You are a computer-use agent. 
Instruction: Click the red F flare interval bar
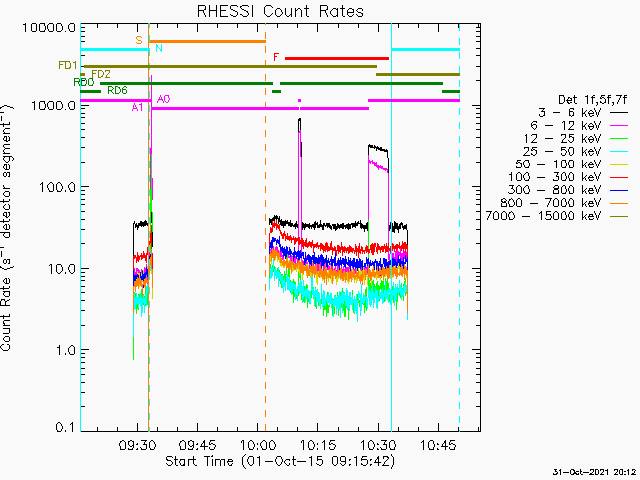coord(337,58)
